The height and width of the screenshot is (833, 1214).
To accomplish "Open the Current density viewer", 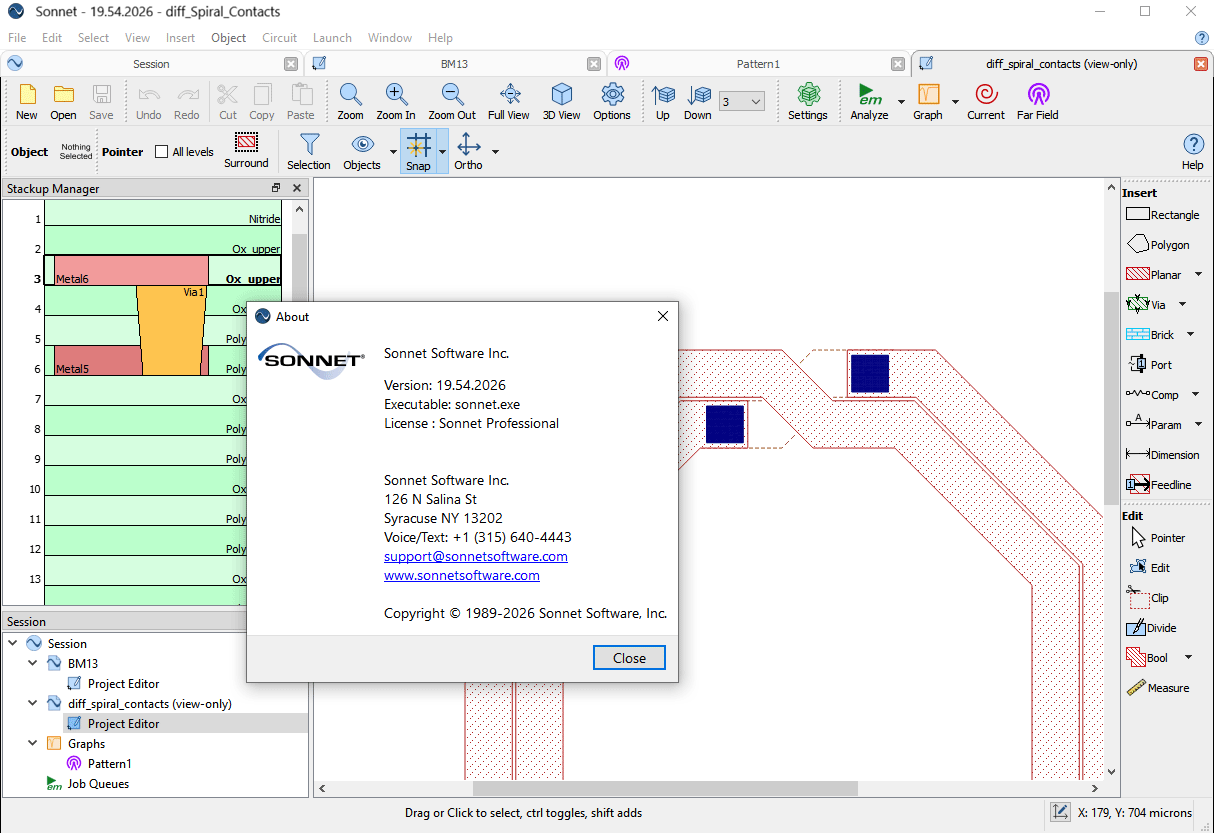I will click(986, 102).
